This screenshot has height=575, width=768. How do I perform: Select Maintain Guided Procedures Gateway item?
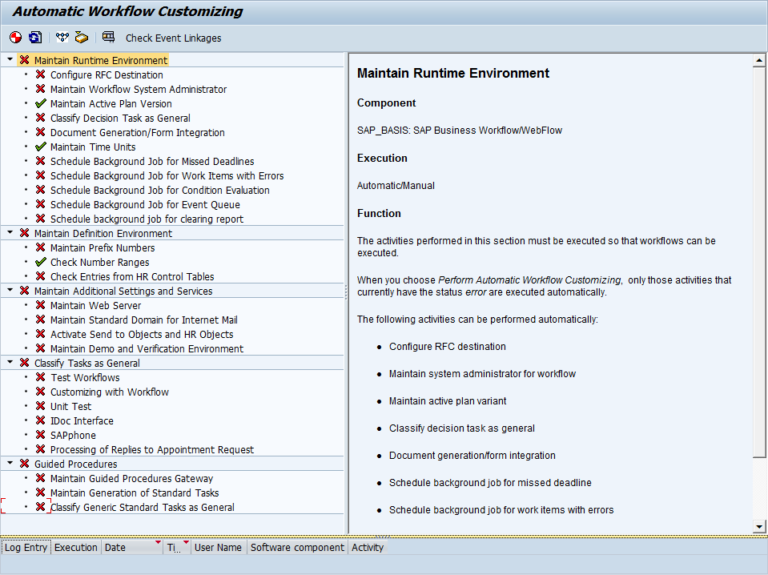[131, 479]
